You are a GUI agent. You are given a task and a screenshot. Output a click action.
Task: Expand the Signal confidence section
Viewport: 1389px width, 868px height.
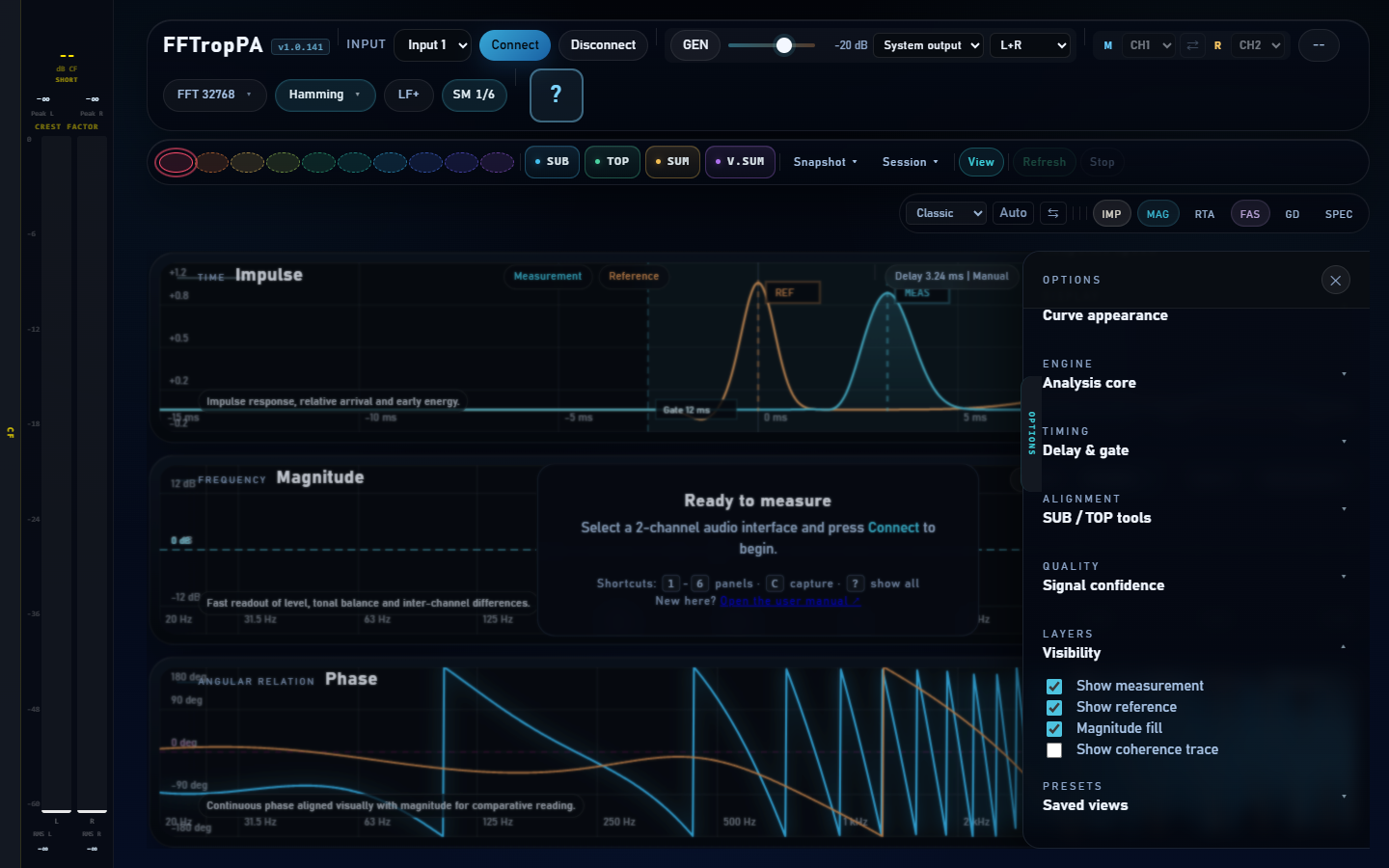[1194, 577]
